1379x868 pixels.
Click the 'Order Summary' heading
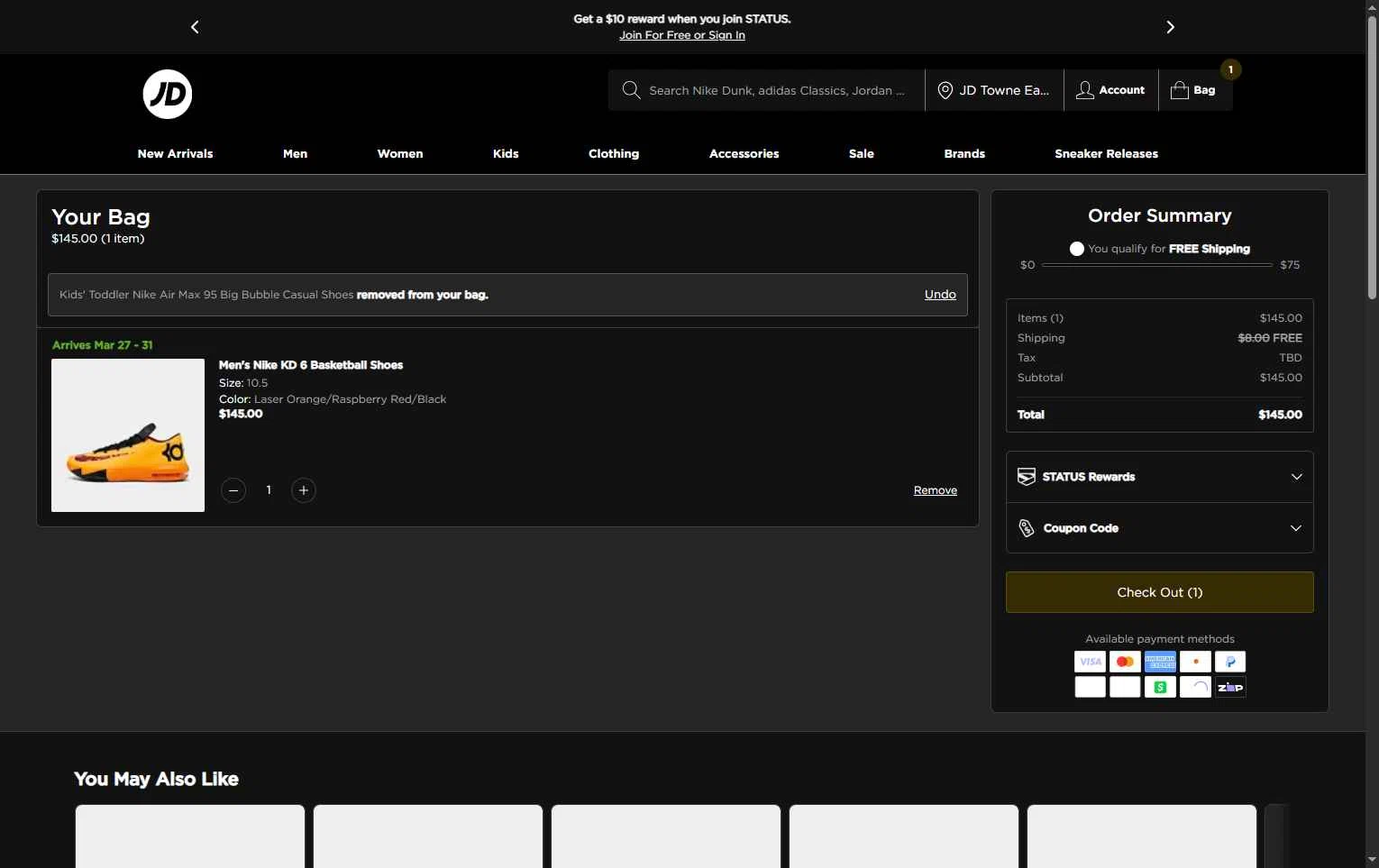1160,215
